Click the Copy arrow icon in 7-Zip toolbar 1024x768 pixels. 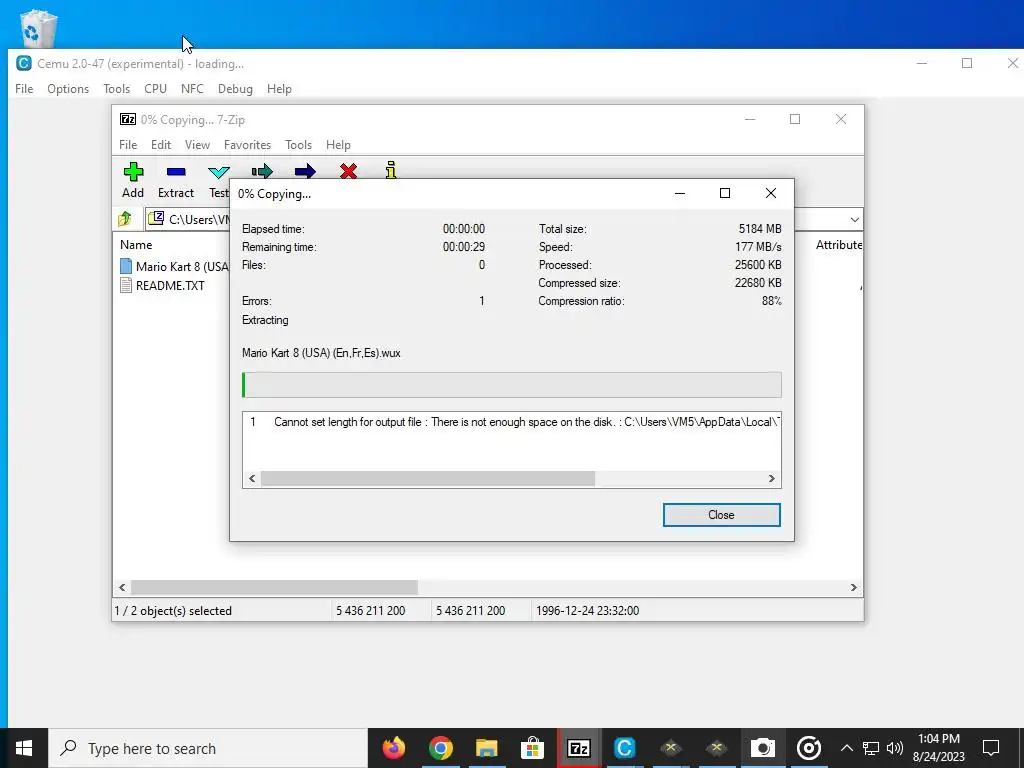pos(262,170)
